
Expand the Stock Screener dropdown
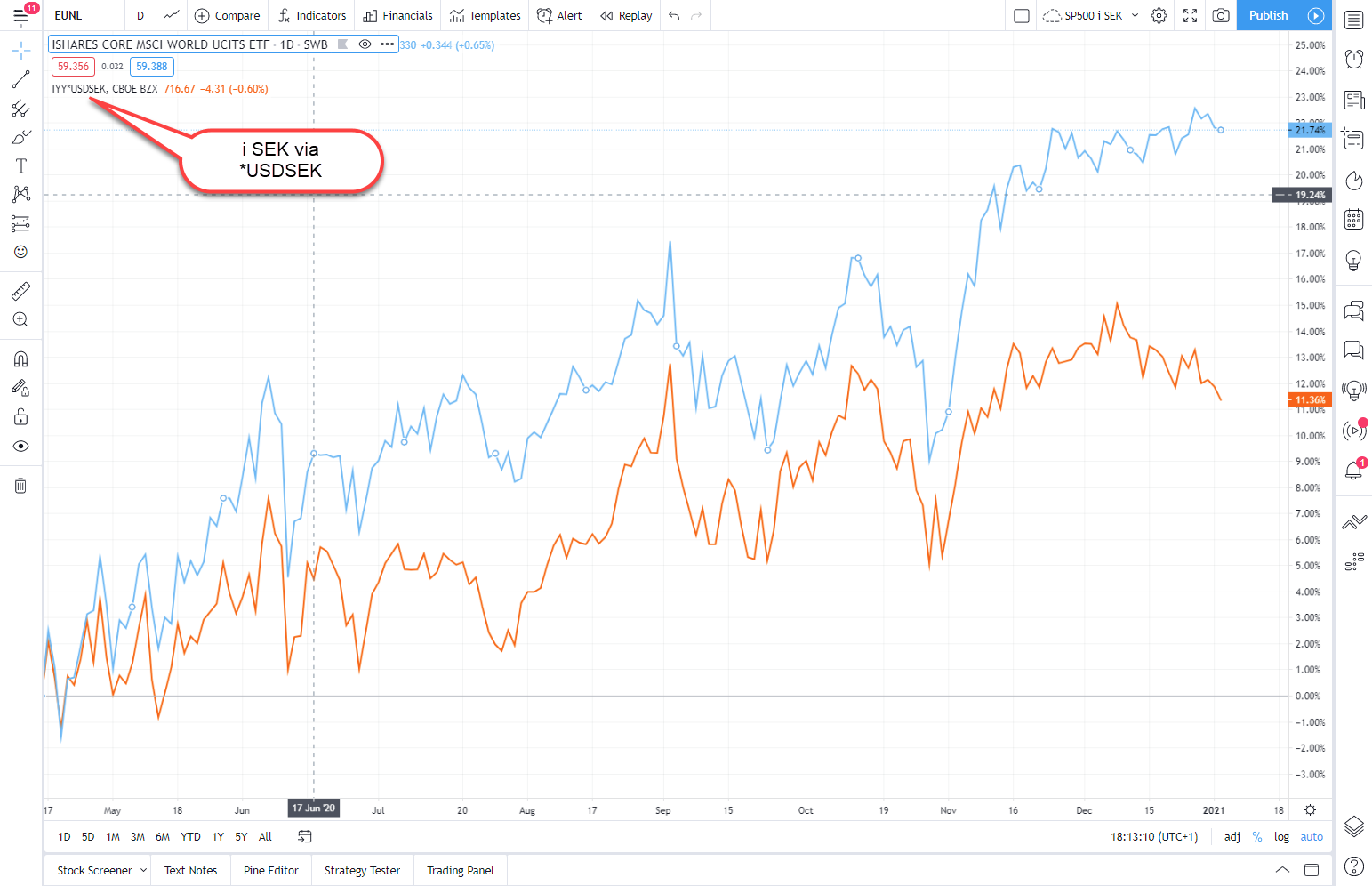point(143,870)
